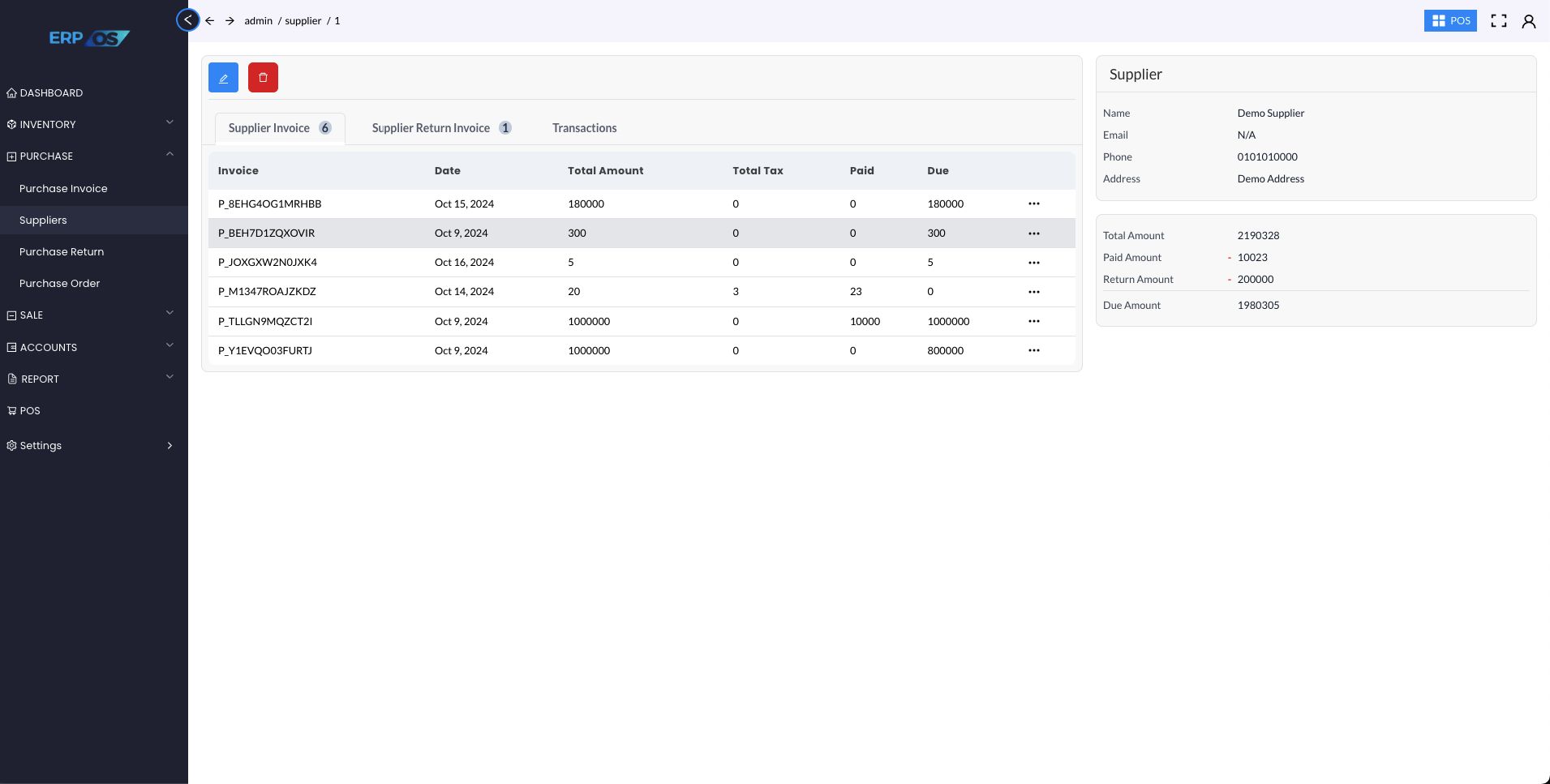
Task: Click paid value 10000
Action: click(865, 321)
